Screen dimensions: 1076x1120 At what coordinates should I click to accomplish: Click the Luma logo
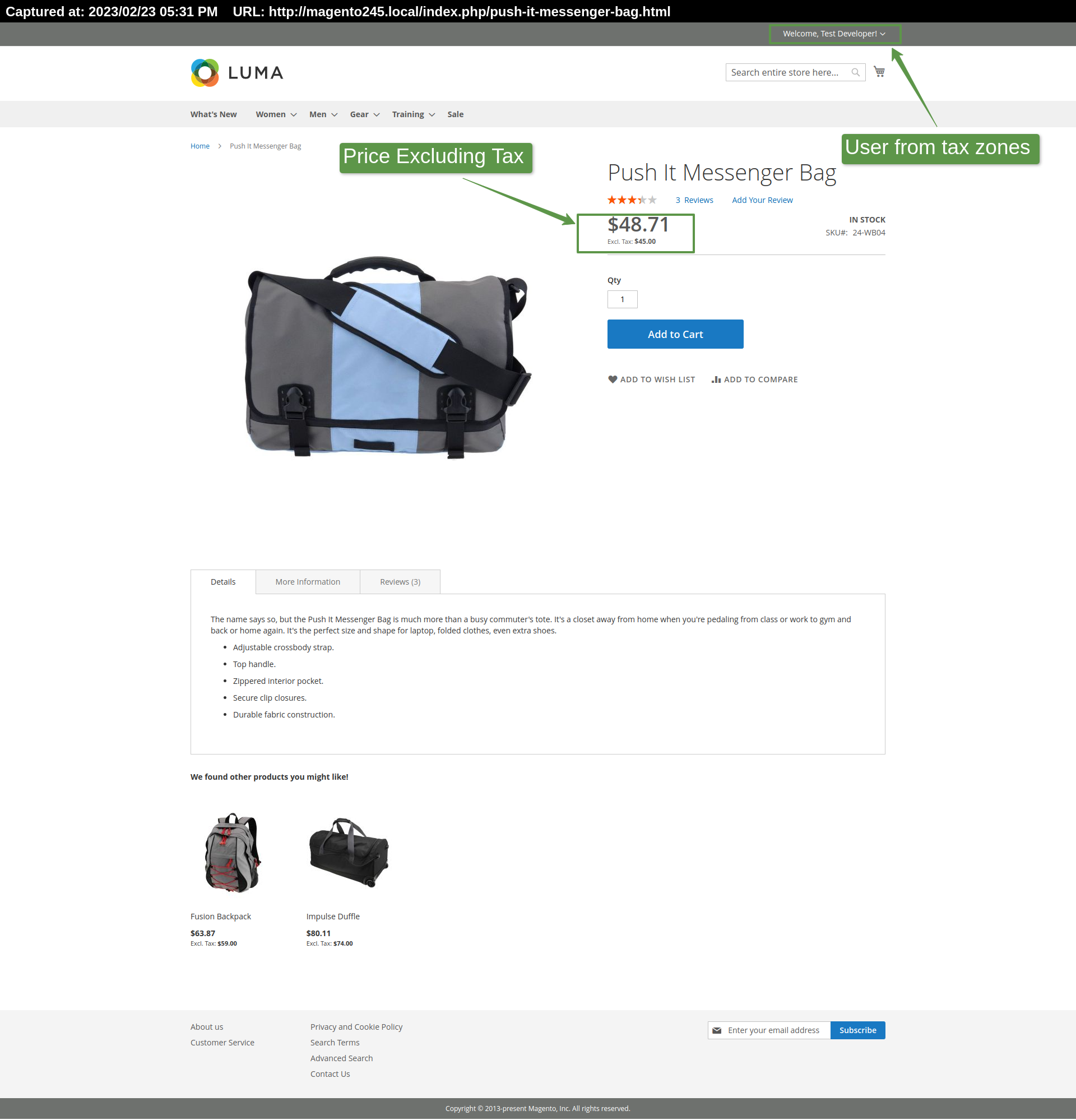point(236,73)
